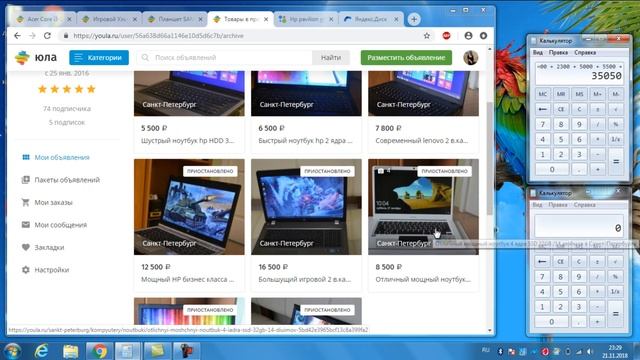Open the Windows Start button
The height and width of the screenshot is (360, 640).
click(x=12, y=351)
